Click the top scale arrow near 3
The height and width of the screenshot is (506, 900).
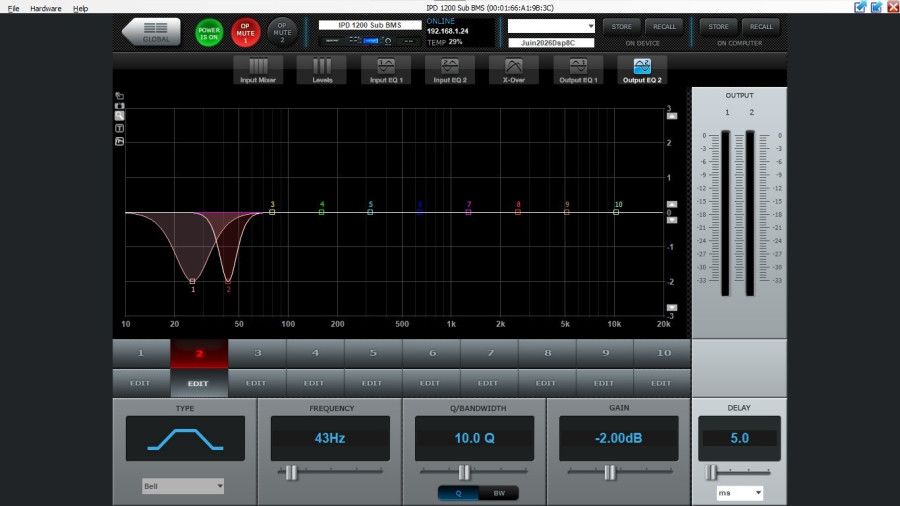pyautogui.click(x=672, y=116)
